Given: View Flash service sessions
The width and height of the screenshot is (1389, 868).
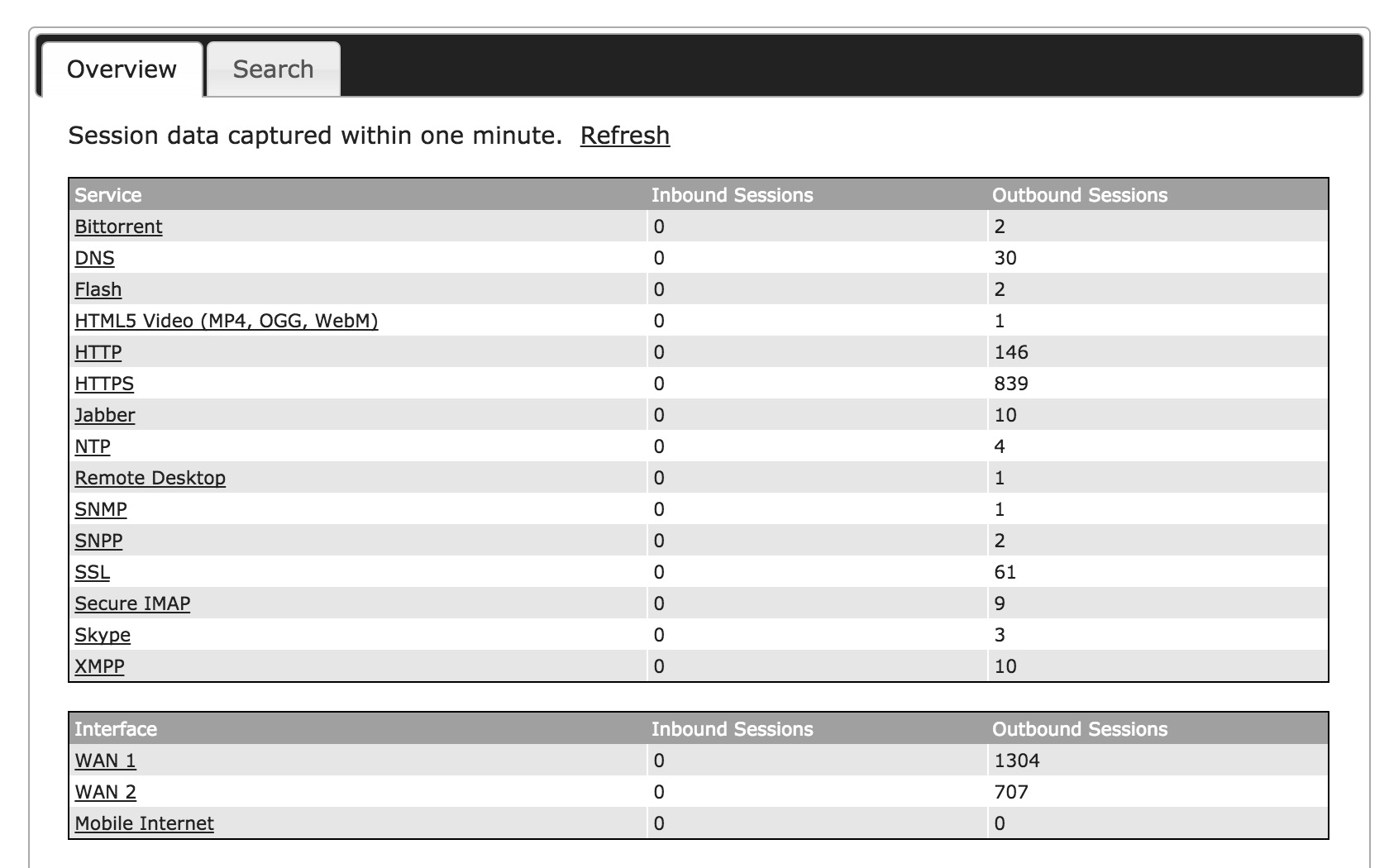Looking at the screenshot, I should point(98,289).
